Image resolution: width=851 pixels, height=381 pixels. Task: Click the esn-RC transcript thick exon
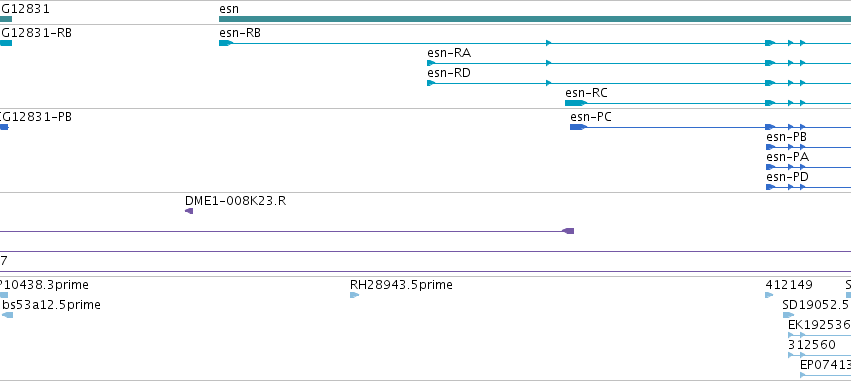point(576,103)
